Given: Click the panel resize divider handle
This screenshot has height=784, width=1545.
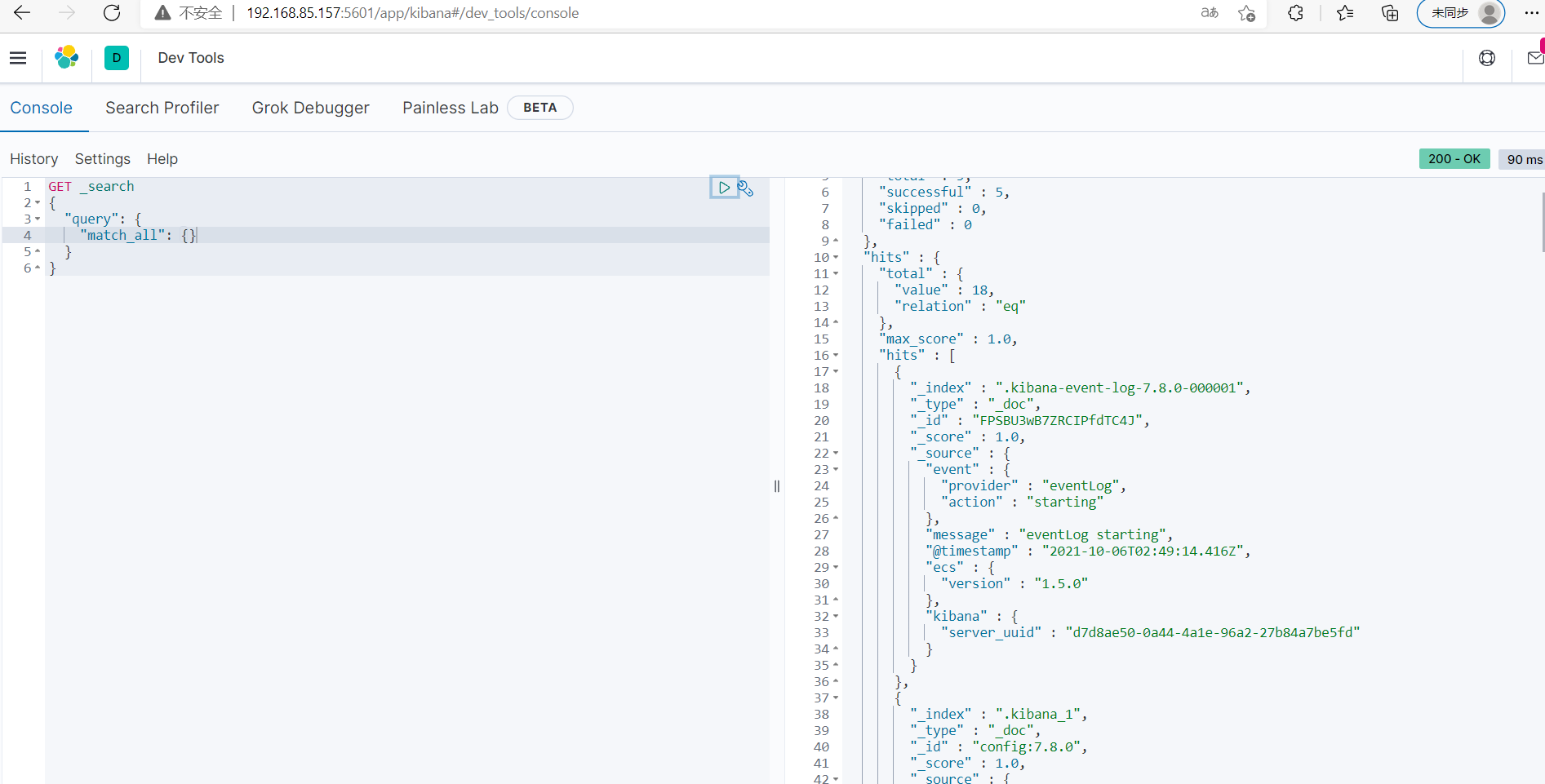Looking at the screenshot, I should 777,486.
